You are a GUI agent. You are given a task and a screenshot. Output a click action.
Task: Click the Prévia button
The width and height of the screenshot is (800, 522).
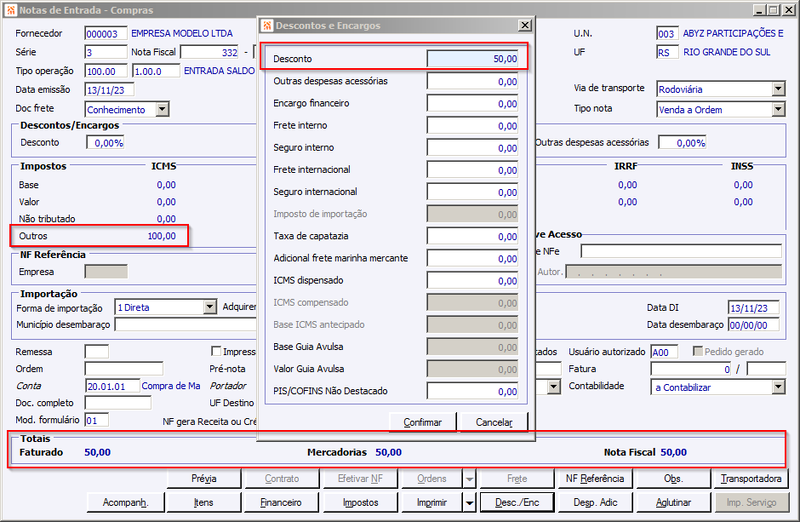point(204,479)
